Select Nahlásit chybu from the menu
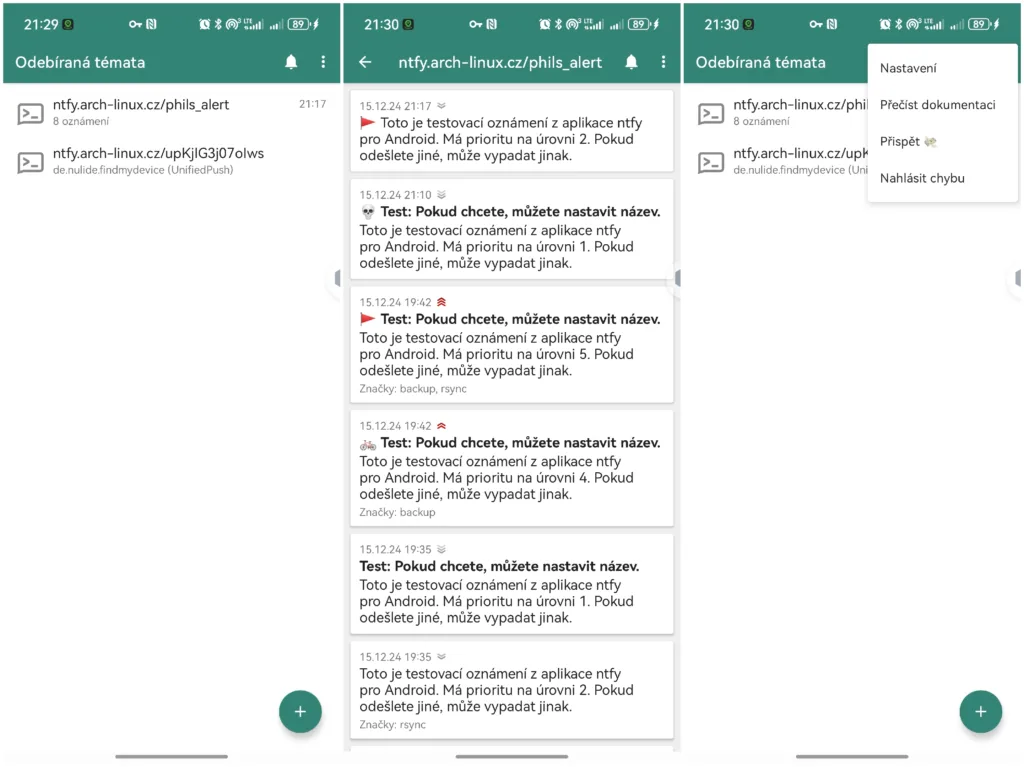Image resolution: width=1024 pixels, height=767 pixels. point(922,178)
